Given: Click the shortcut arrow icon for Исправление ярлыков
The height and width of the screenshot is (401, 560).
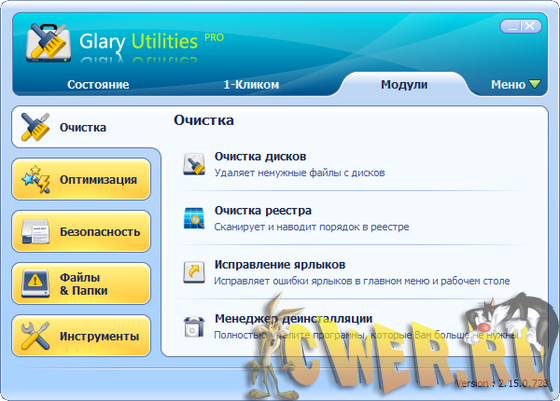Looking at the screenshot, I should tap(194, 272).
